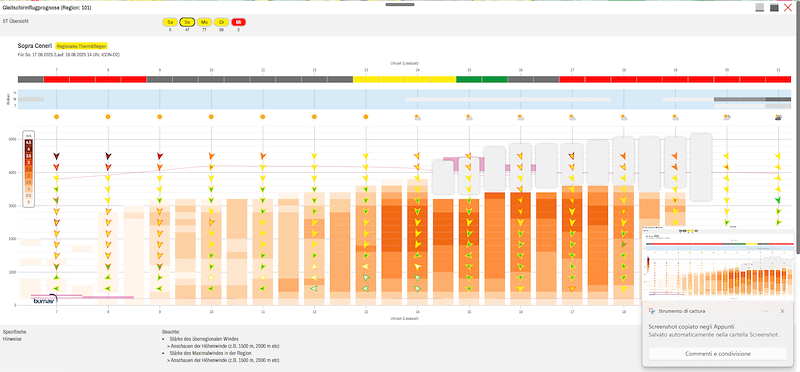Image resolution: width=800 pixels, height=372 pixels.
Task: Click the yellow segment of the flyability bar
Action: [x=405, y=80]
